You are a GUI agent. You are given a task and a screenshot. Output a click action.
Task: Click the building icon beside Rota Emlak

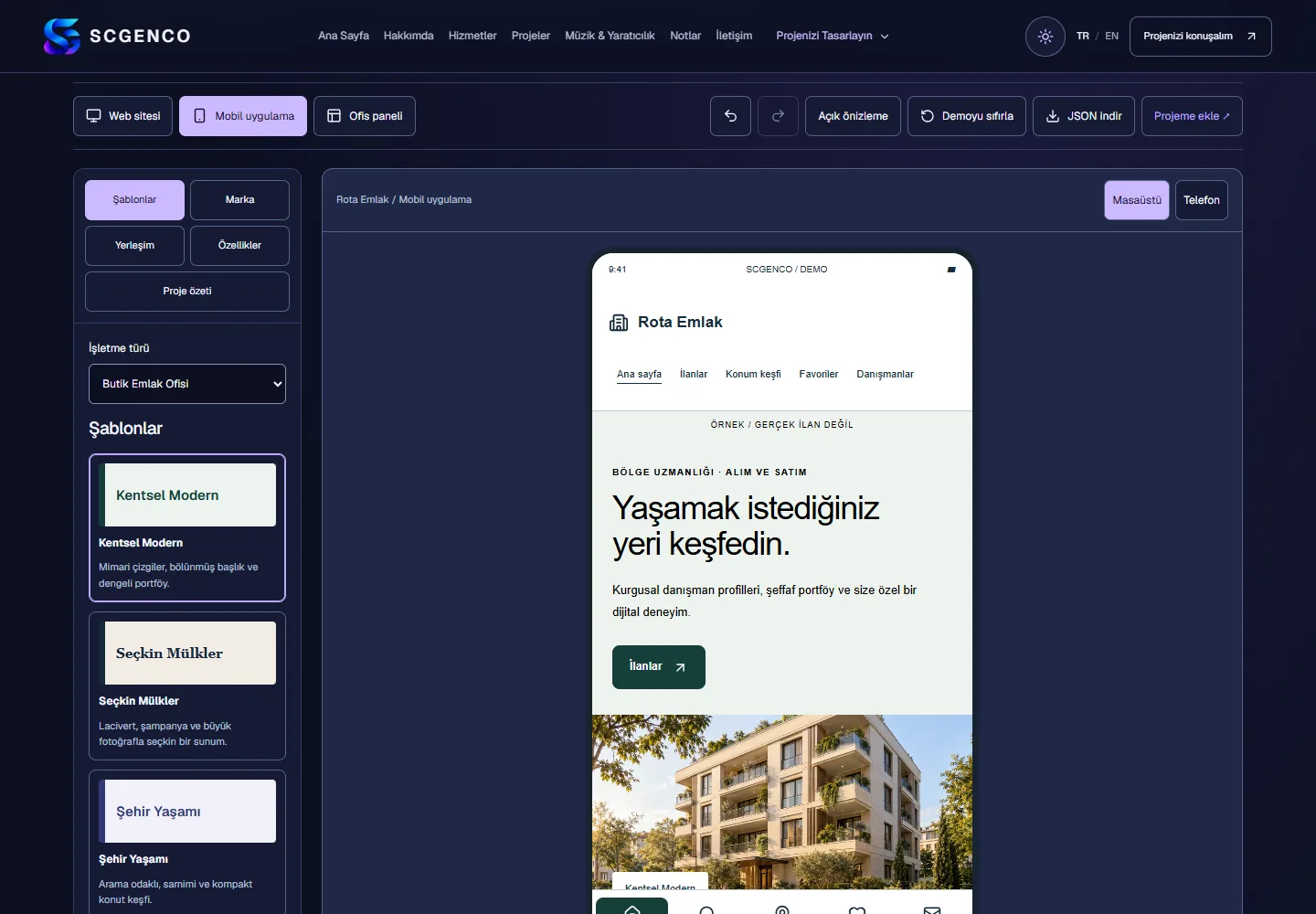pos(619,323)
